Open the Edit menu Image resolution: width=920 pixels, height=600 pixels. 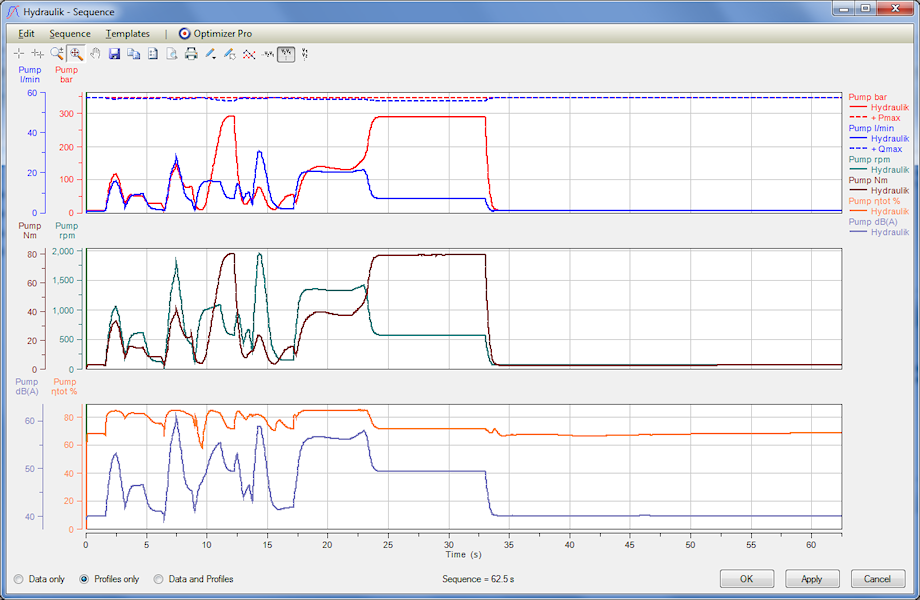tap(27, 33)
